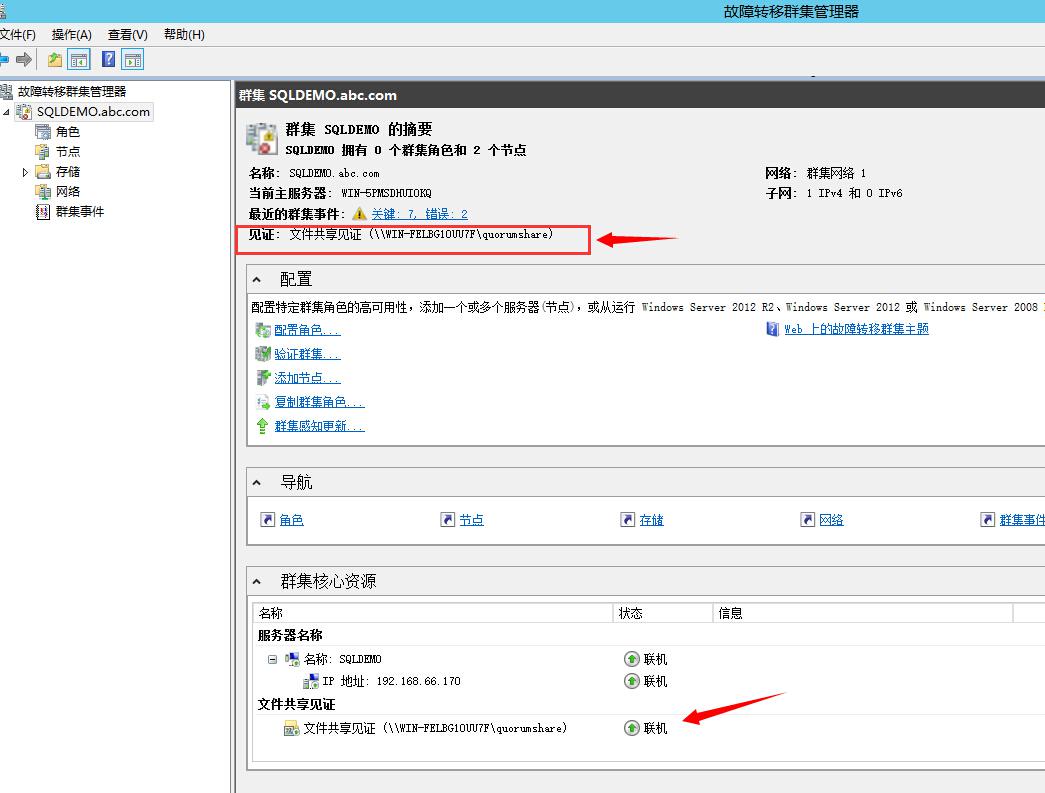Viewport: 1045px width, 793px height.
Task: Sort core resources by 信息 column header
Action: [862, 613]
